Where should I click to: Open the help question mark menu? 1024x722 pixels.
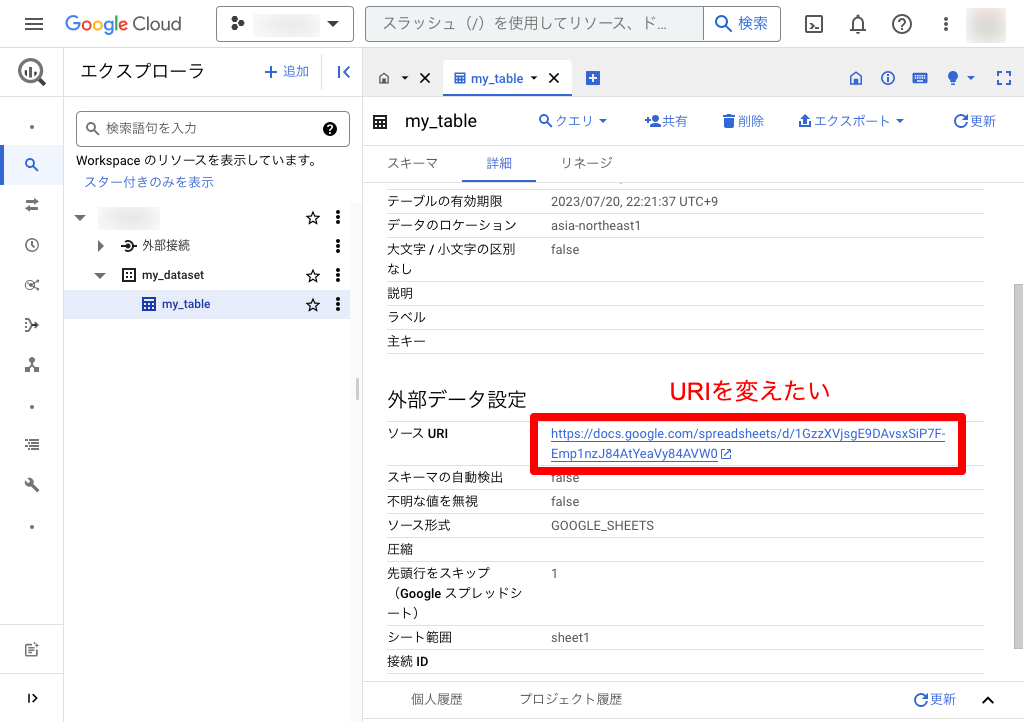pyautogui.click(x=902, y=24)
